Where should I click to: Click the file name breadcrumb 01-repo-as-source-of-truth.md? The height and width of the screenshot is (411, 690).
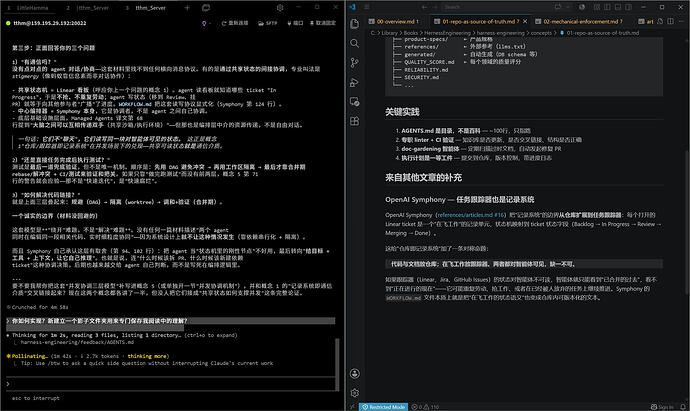602,33
